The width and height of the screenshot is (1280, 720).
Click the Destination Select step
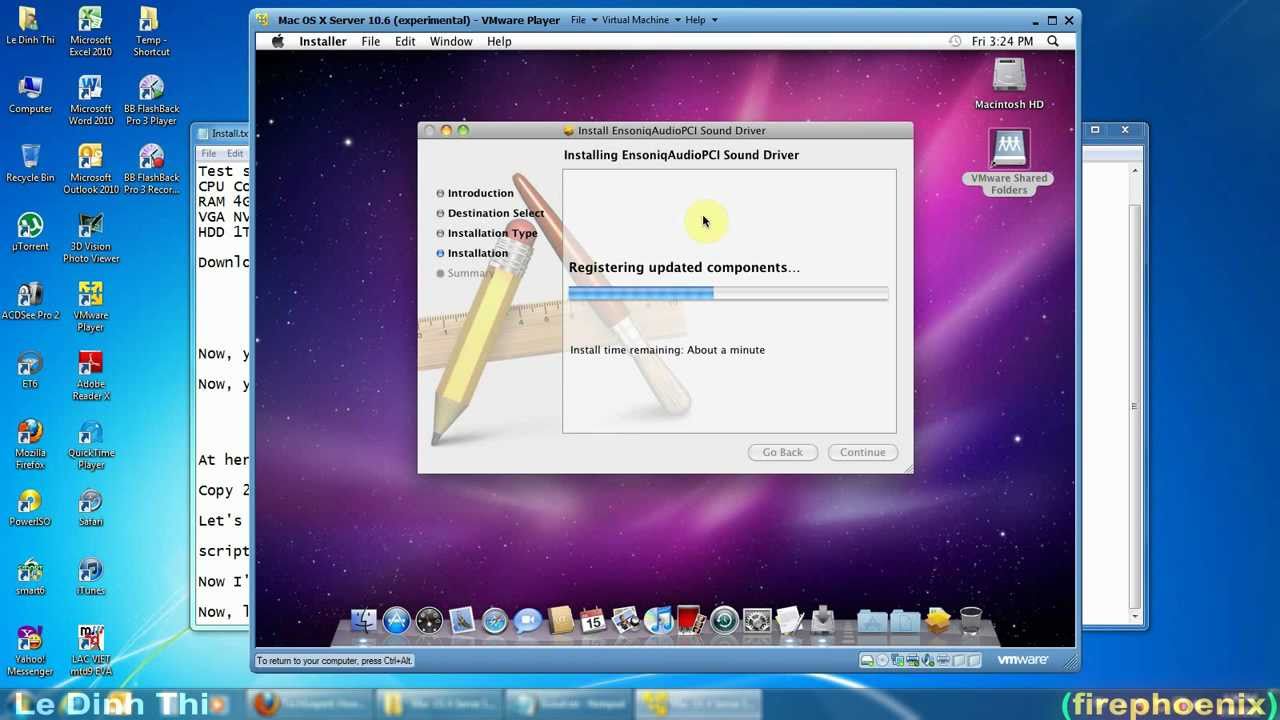[496, 213]
